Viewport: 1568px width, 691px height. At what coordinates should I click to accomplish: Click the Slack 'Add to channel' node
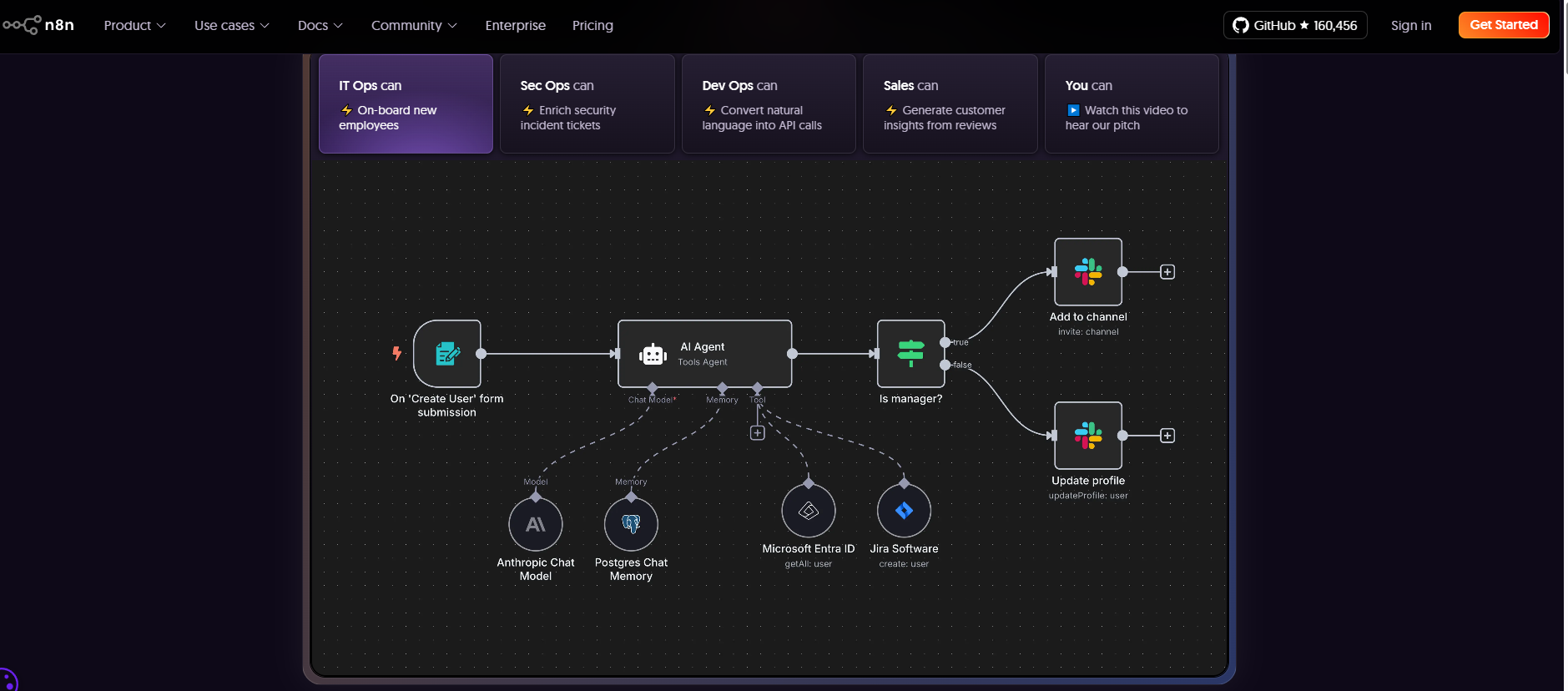pos(1087,272)
